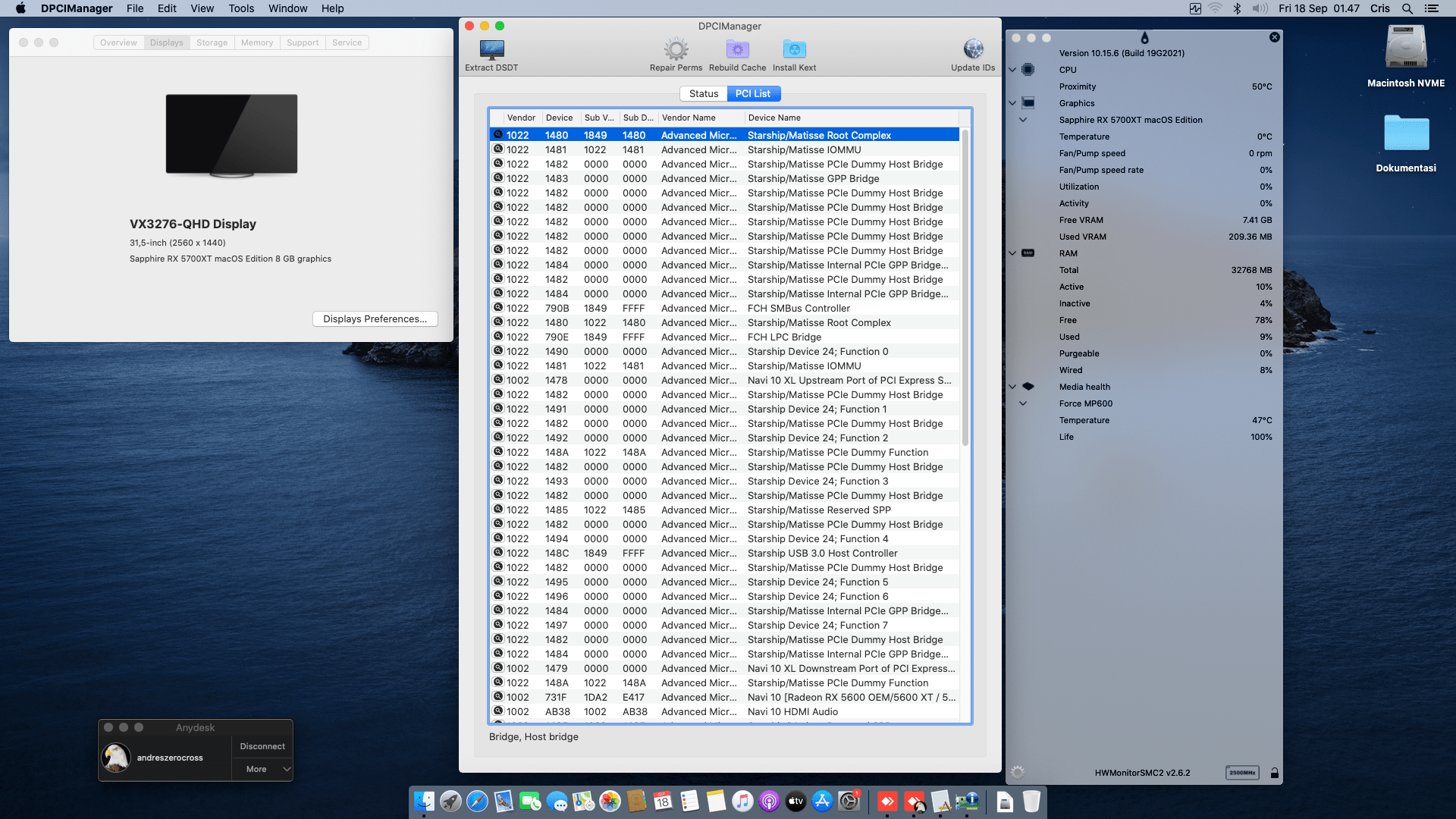Open the HWMonitorSMC2 gear settings icon

[1018, 772]
